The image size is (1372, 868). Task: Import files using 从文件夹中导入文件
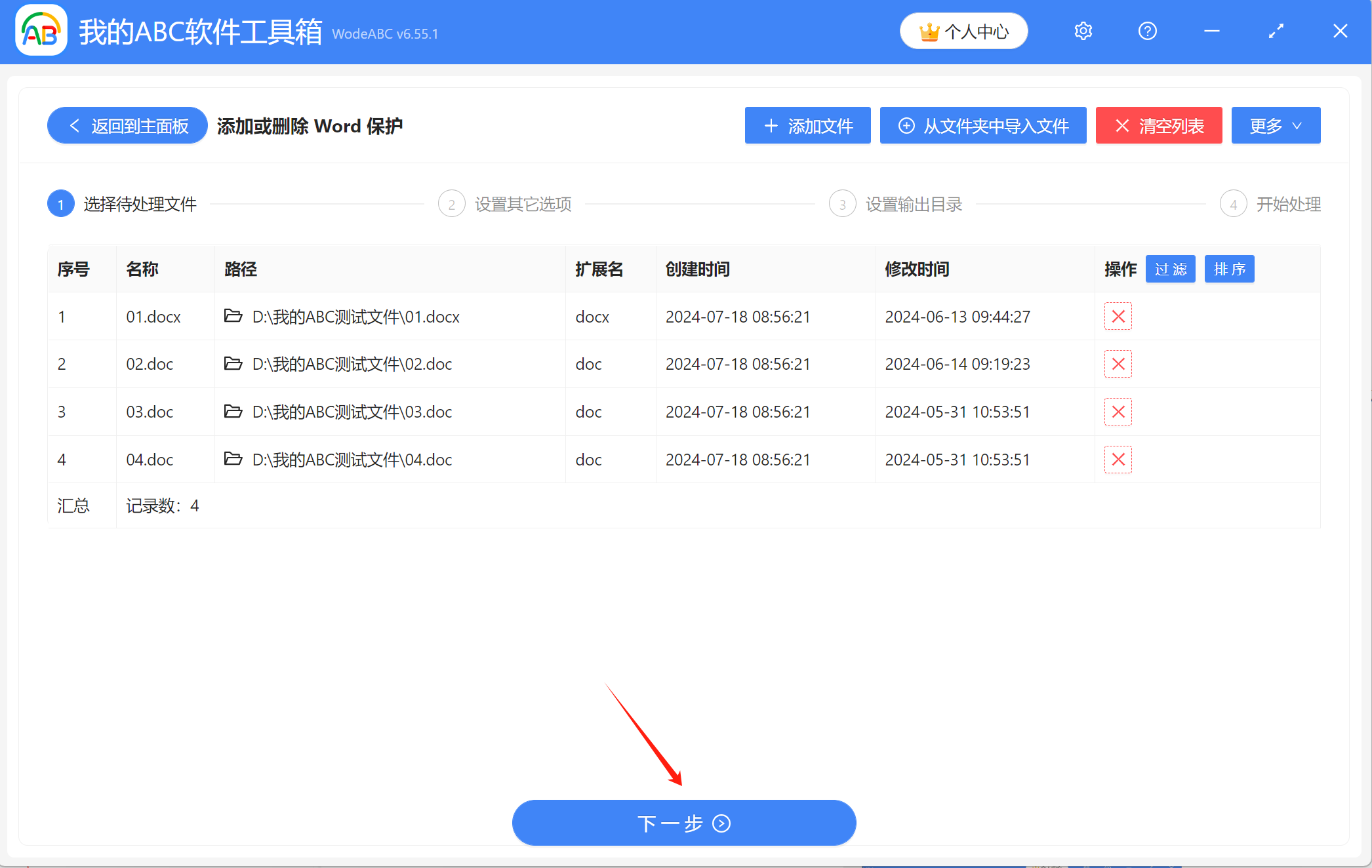[983, 125]
